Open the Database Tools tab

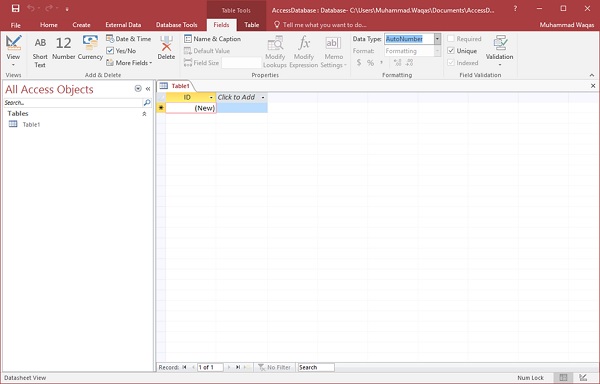[x=176, y=25]
